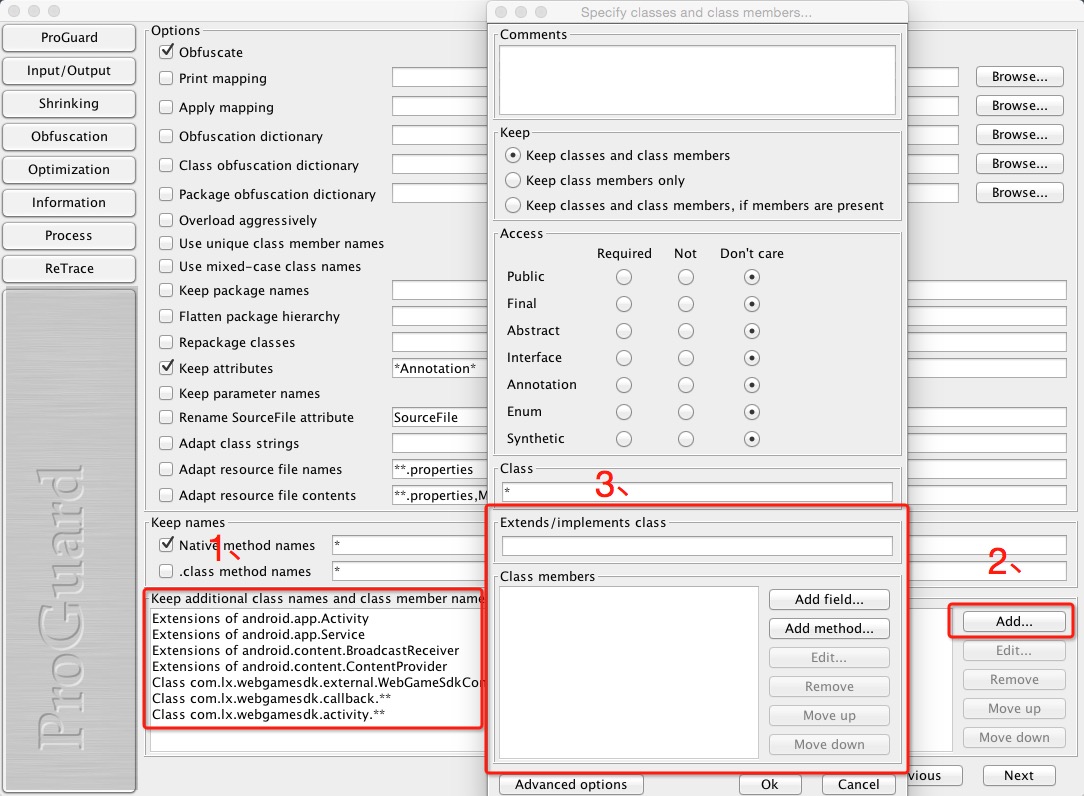Set Annotation to Don't care
Image resolution: width=1084 pixels, height=796 pixels.
[x=752, y=385]
